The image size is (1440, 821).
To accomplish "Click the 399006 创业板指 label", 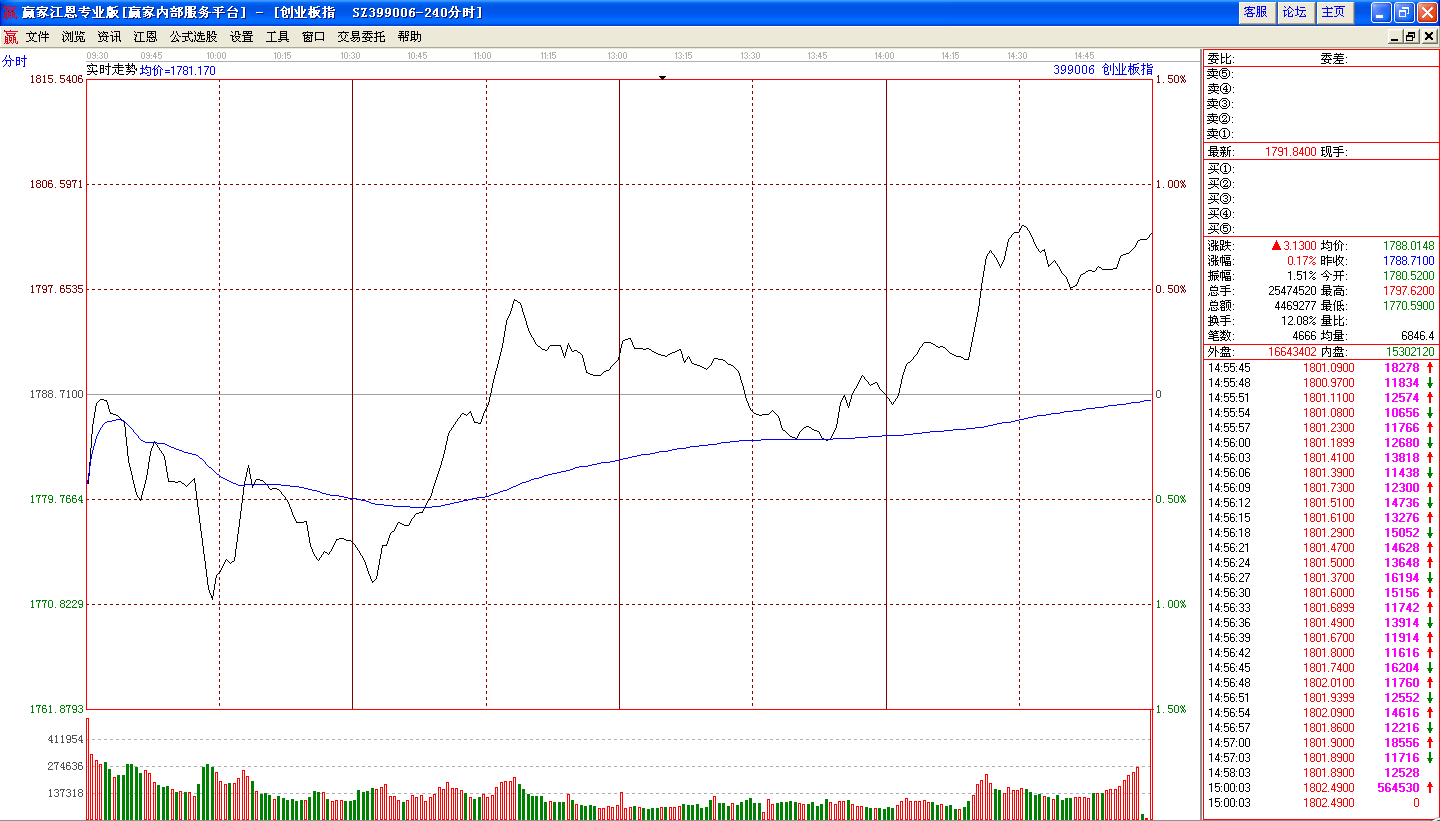I will [x=1102, y=70].
